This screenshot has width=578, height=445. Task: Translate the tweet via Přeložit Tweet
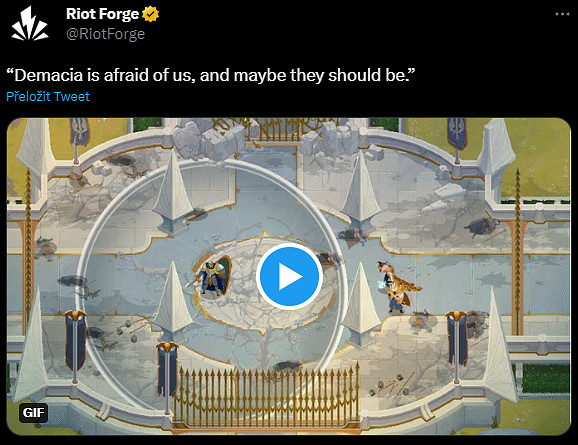[x=48, y=97]
